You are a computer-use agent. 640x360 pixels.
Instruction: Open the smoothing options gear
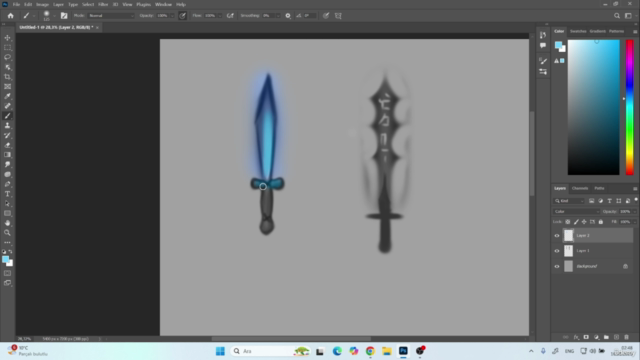coord(288,16)
